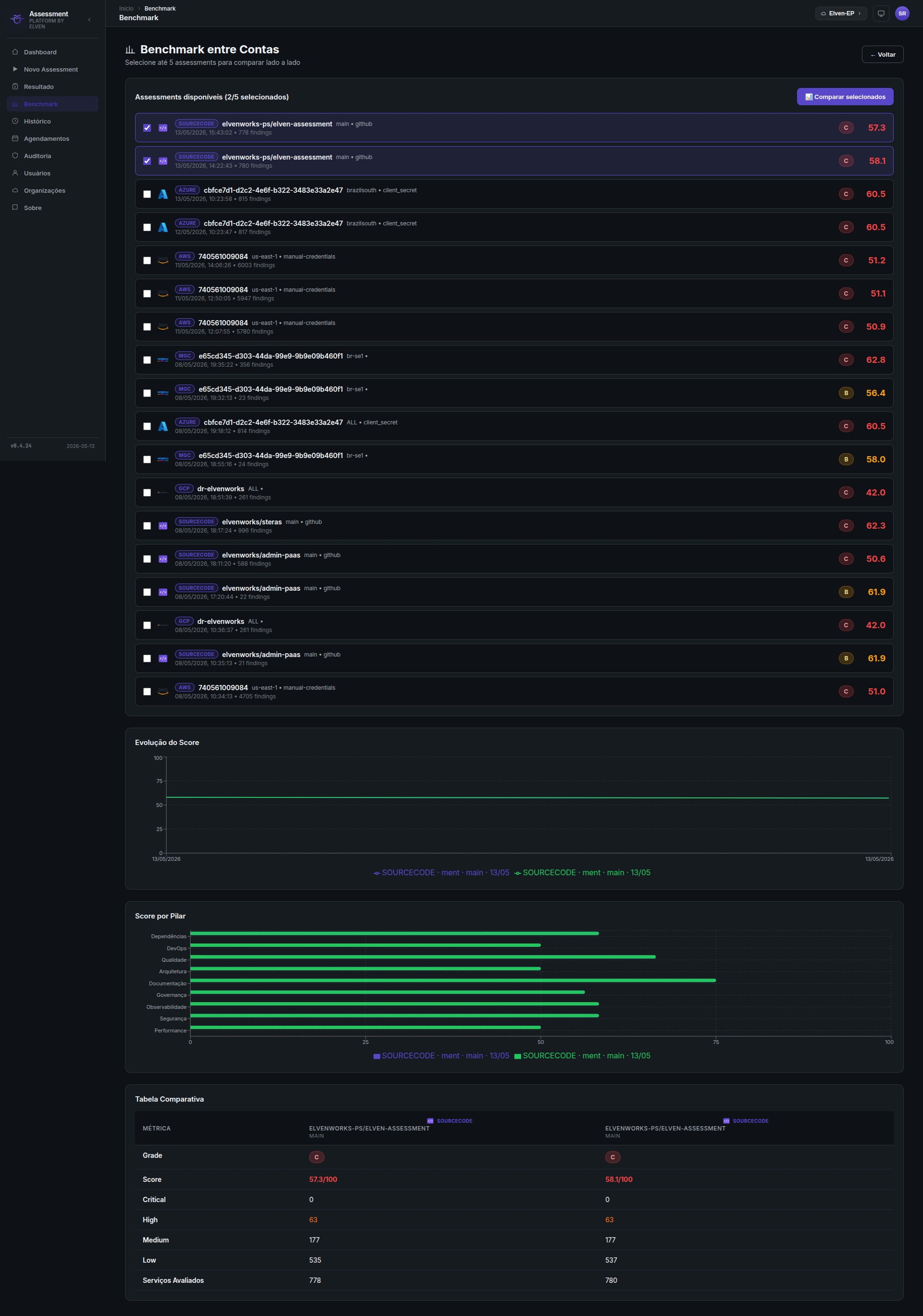Click second column grade C badge in table
This screenshot has width=923, height=1316.
point(612,1157)
